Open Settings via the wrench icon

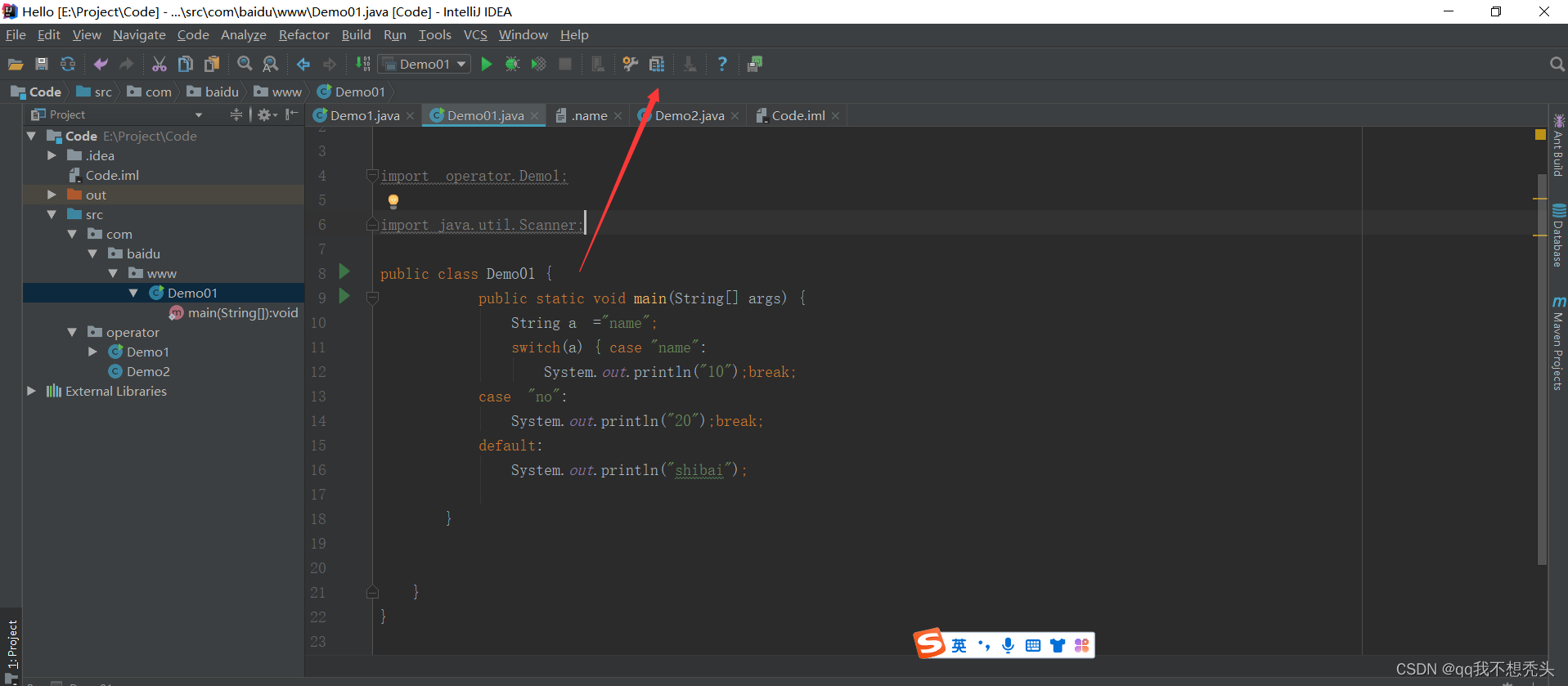[x=630, y=64]
